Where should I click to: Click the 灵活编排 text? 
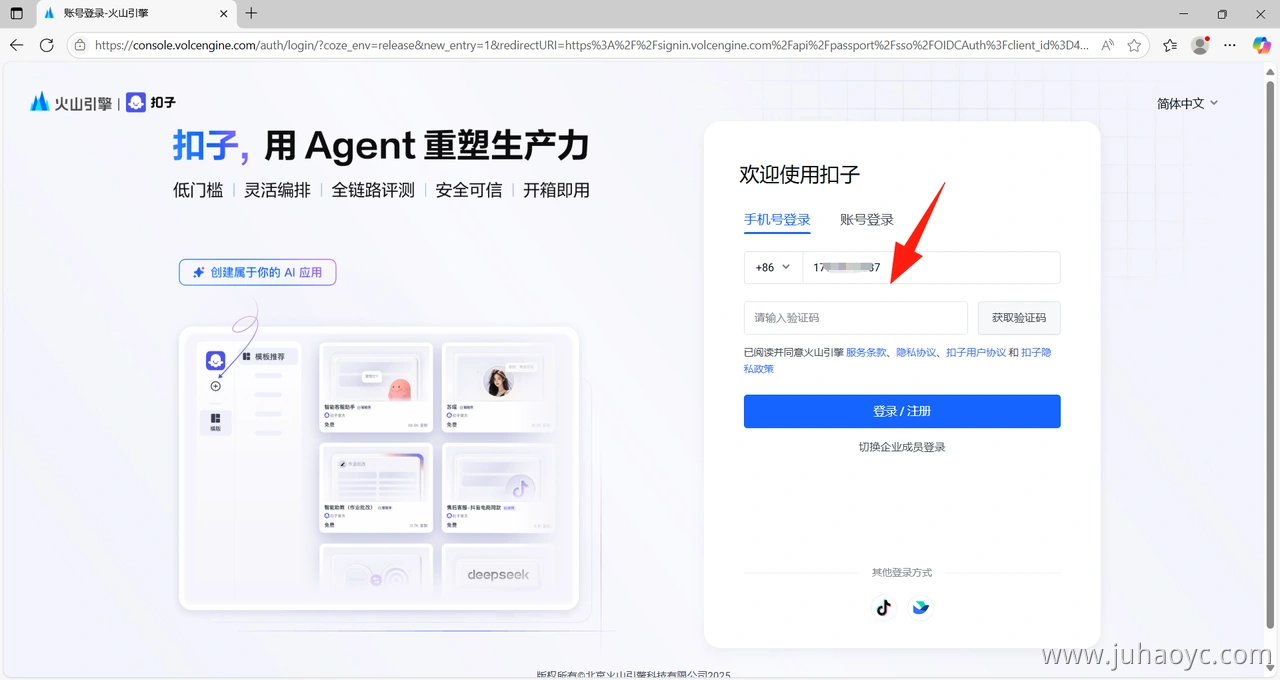[277, 190]
